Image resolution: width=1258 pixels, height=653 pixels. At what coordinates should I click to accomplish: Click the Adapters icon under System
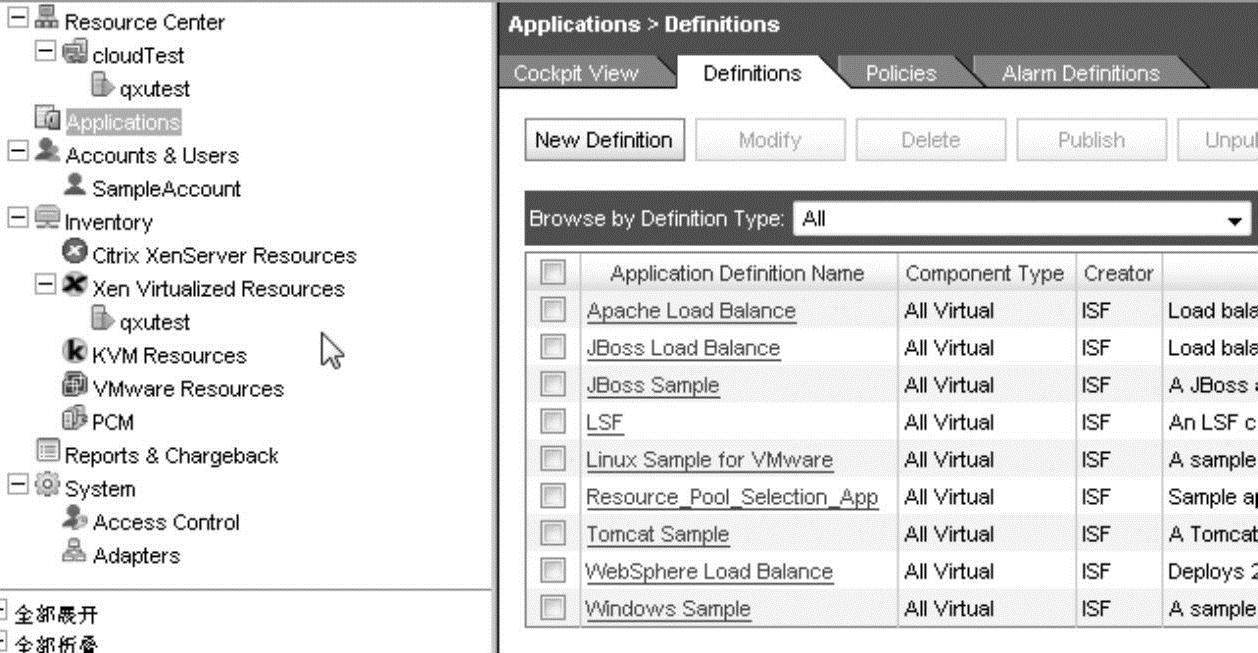(75, 554)
